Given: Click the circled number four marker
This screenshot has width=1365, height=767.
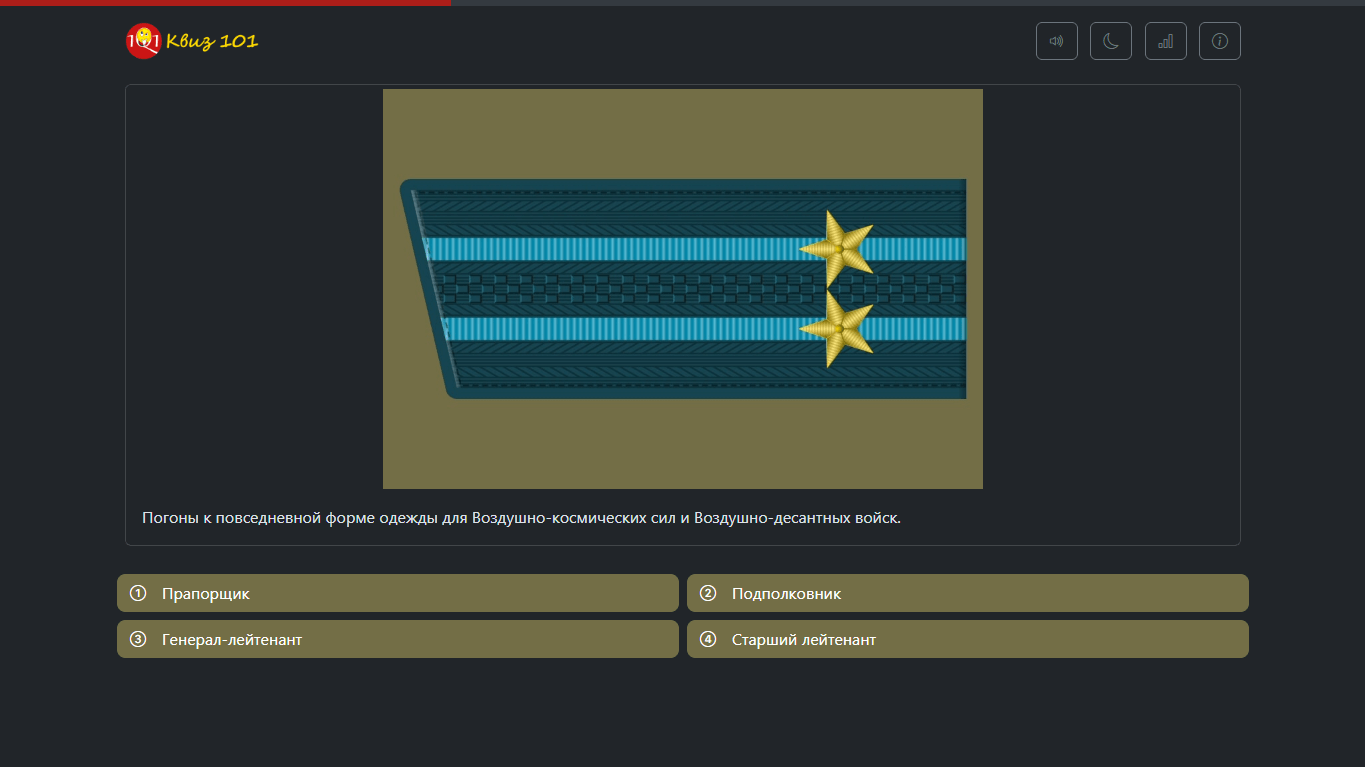Looking at the screenshot, I should pos(709,638).
